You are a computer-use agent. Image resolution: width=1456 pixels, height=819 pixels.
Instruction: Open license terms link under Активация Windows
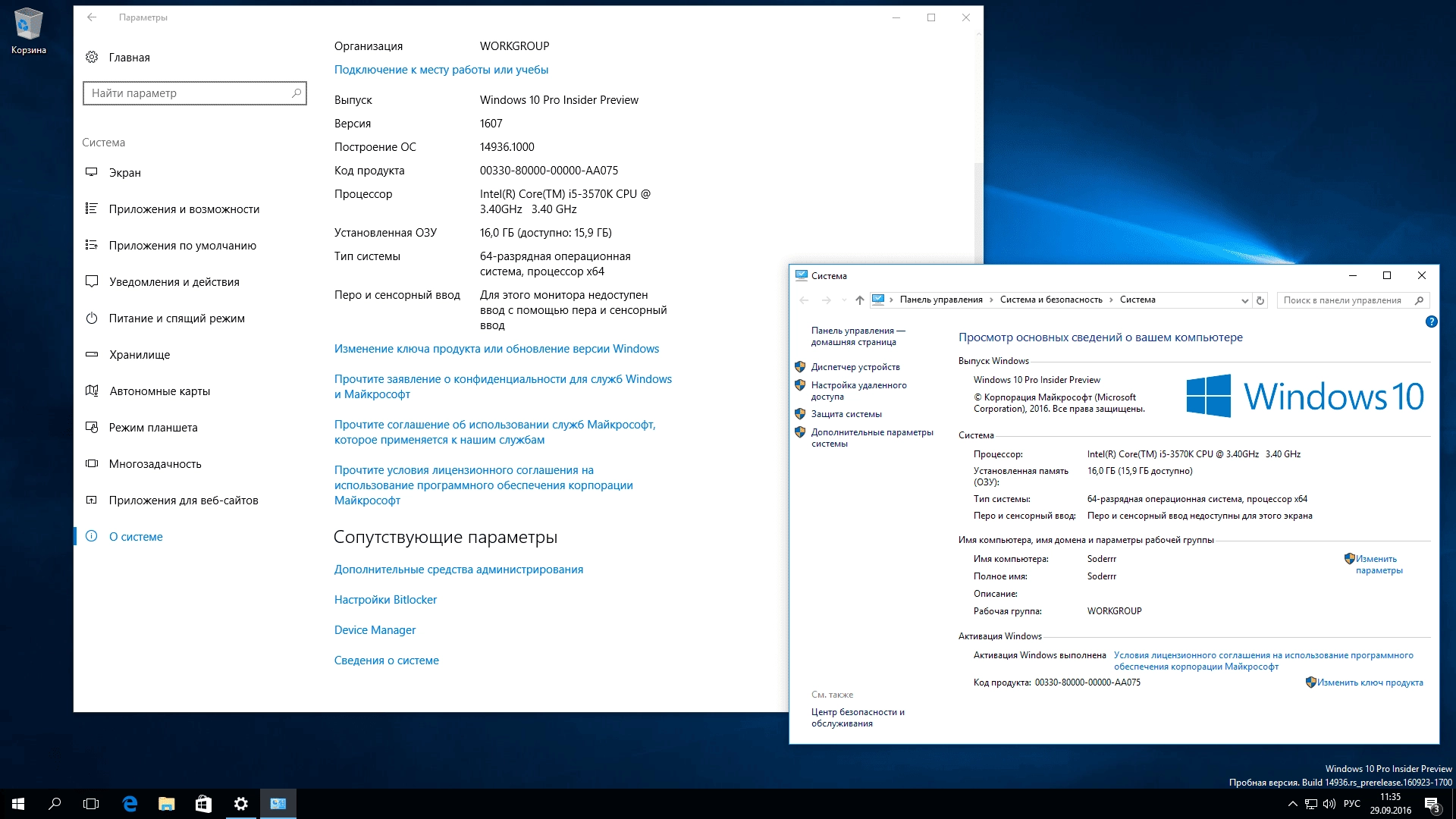pyautogui.click(x=1263, y=661)
